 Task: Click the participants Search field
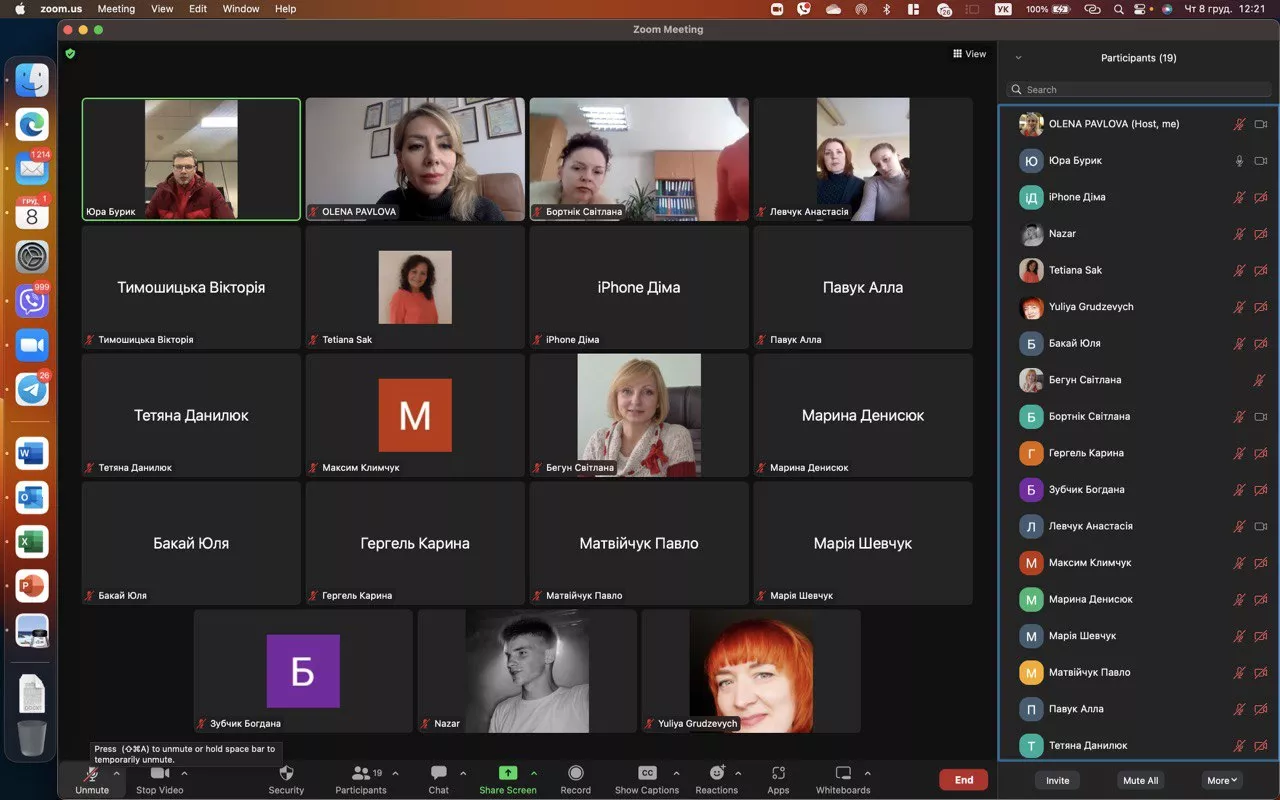coord(1138,90)
